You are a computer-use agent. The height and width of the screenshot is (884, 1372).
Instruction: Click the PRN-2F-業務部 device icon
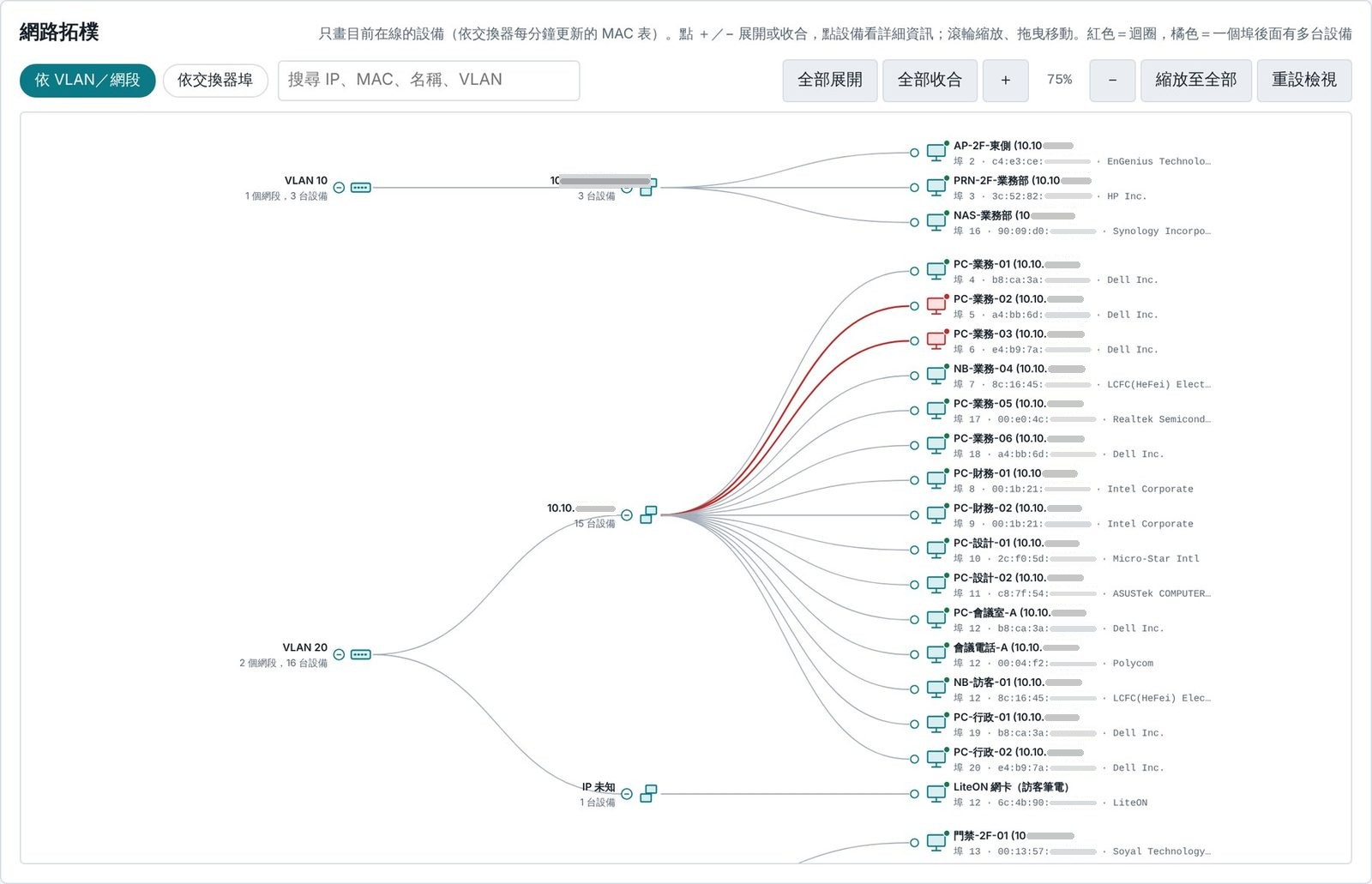936,187
